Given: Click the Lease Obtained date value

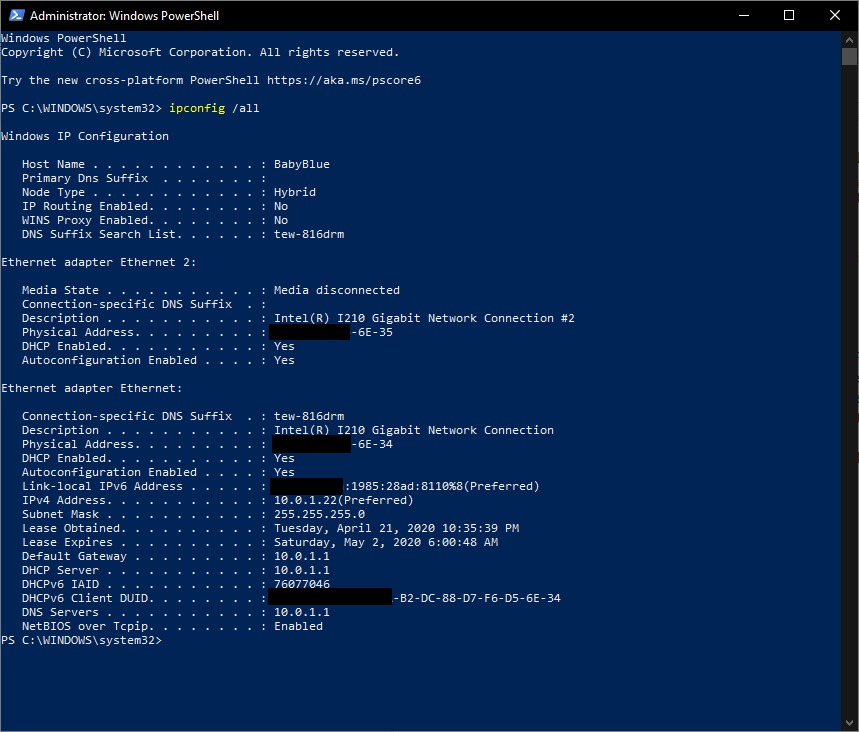Looking at the screenshot, I should 396,528.
